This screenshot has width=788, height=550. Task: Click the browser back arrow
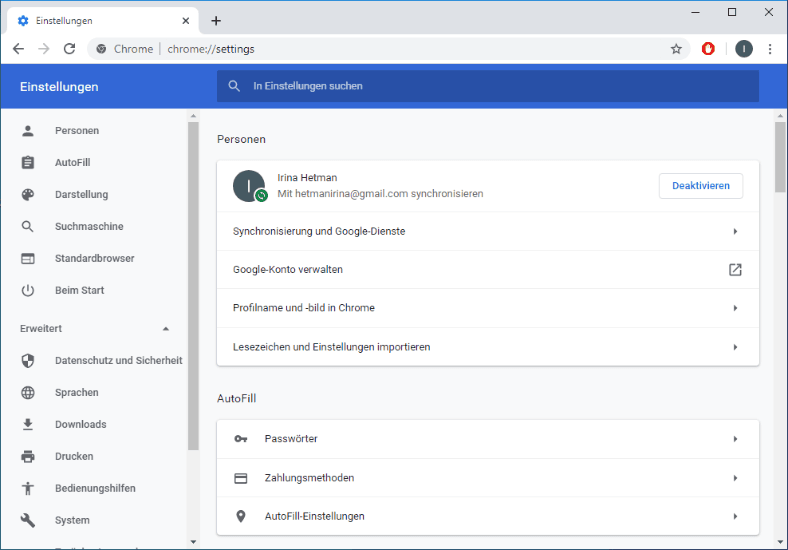[19, 49]
